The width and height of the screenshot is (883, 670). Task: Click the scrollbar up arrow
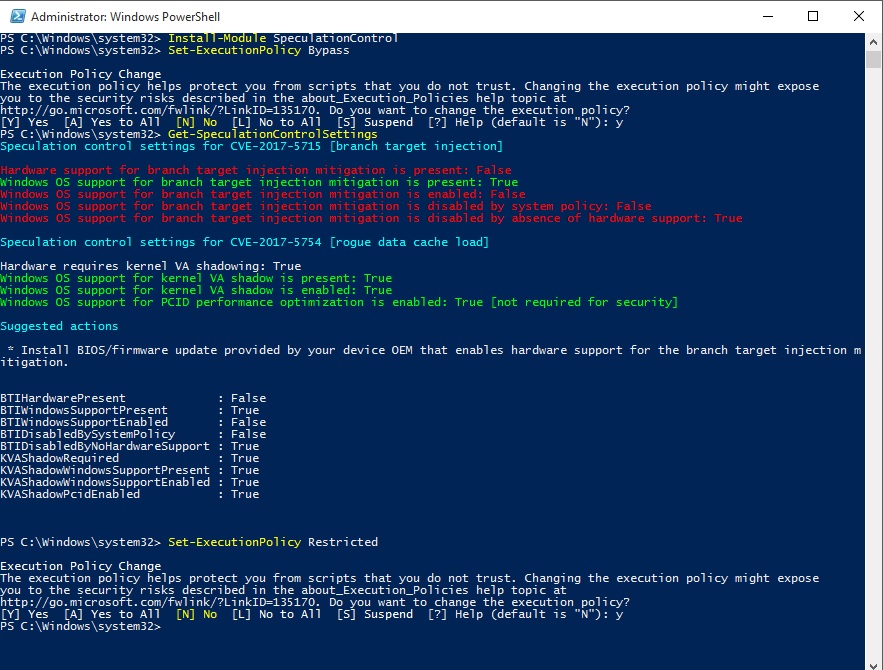click(873, 42)
